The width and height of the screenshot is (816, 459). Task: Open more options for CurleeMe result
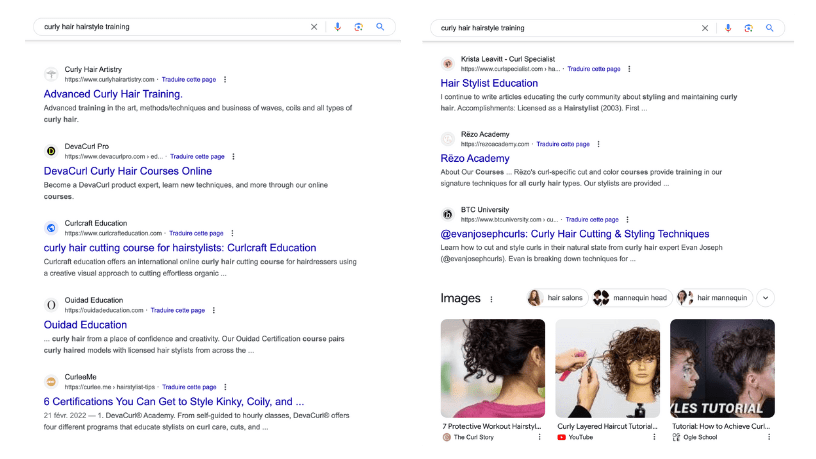[225, 387]
